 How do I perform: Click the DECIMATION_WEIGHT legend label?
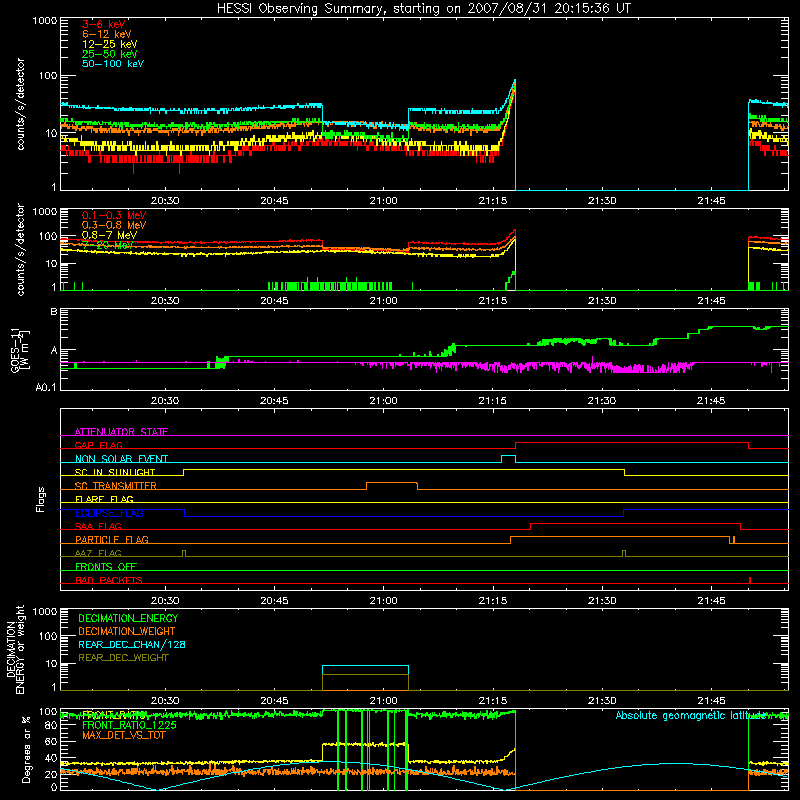tap(127, 631)
